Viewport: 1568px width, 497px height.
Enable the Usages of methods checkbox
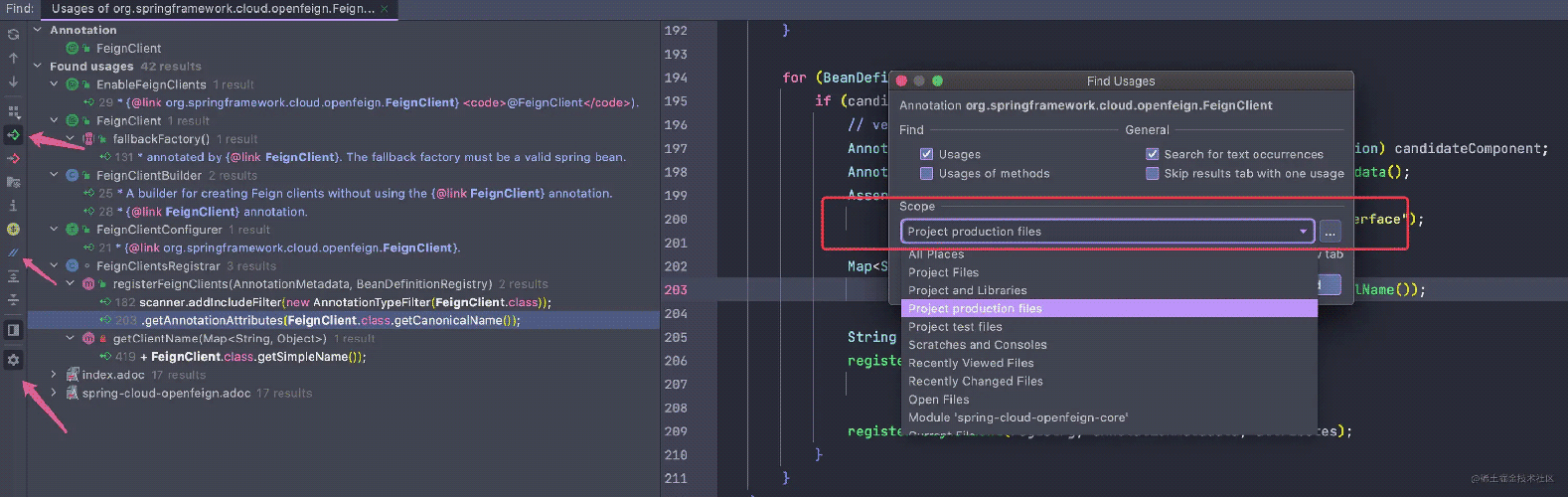coord(926,173)
